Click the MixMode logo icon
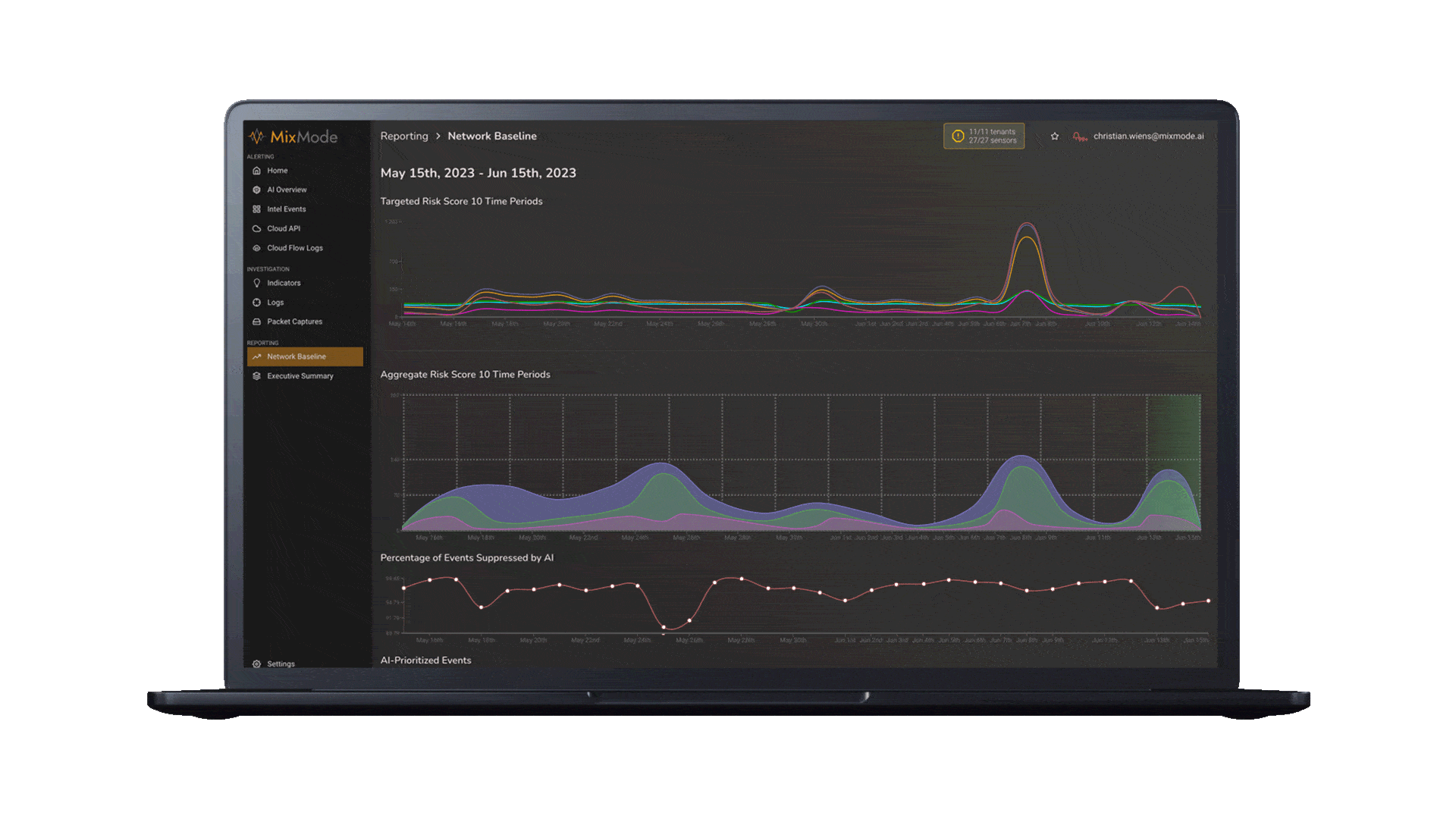 pyautogui.click(x=256, y=135)
